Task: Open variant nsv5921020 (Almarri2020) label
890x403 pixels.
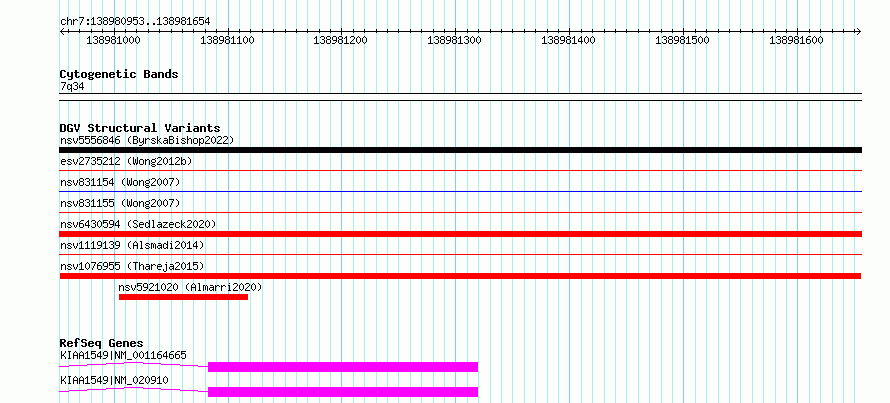Action: [190, 287]
